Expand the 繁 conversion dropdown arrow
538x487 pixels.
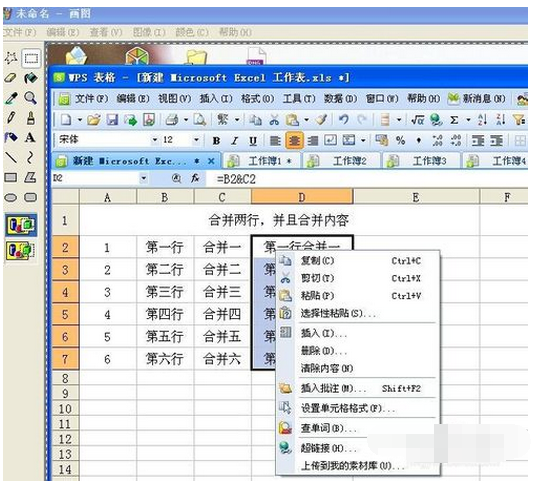(237, 120)
